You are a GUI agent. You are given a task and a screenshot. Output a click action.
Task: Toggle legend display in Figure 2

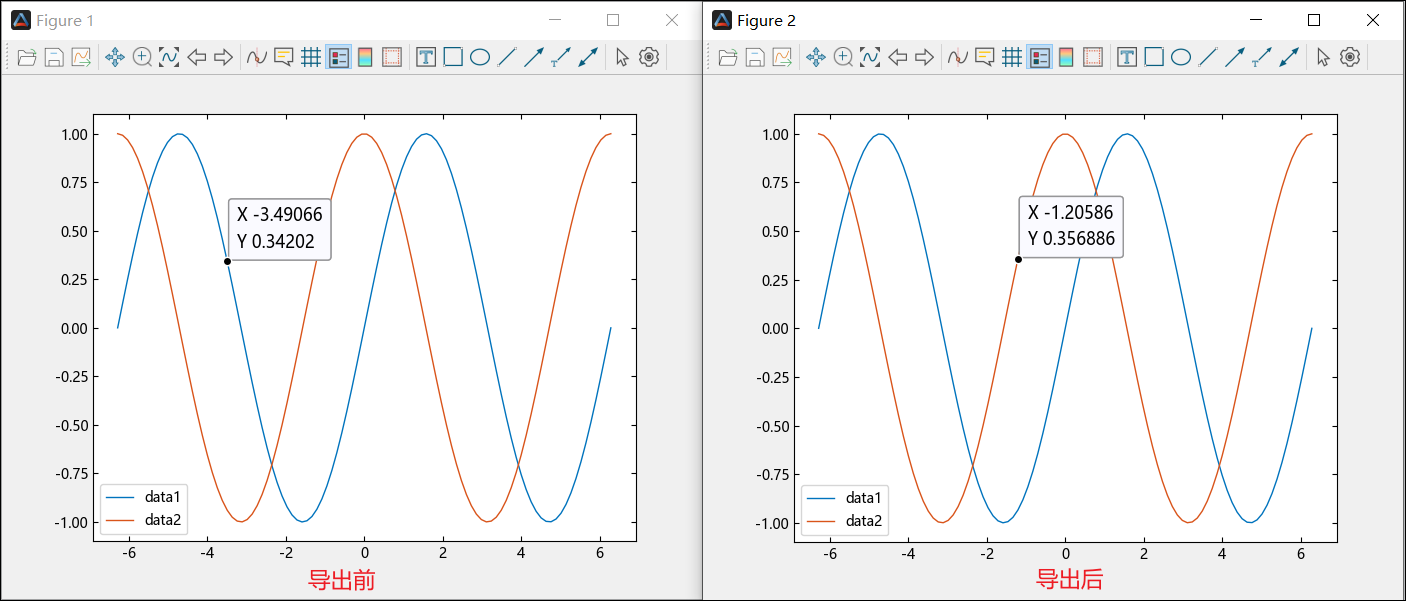click(x=1039, y=57)
